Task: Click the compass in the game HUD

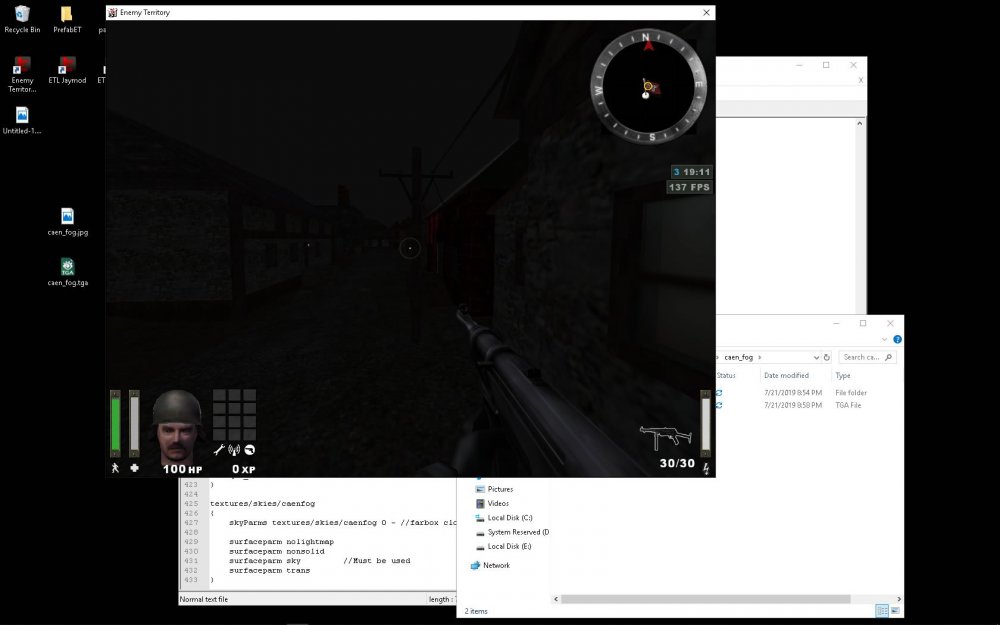Action: click(x=648, y=85)
